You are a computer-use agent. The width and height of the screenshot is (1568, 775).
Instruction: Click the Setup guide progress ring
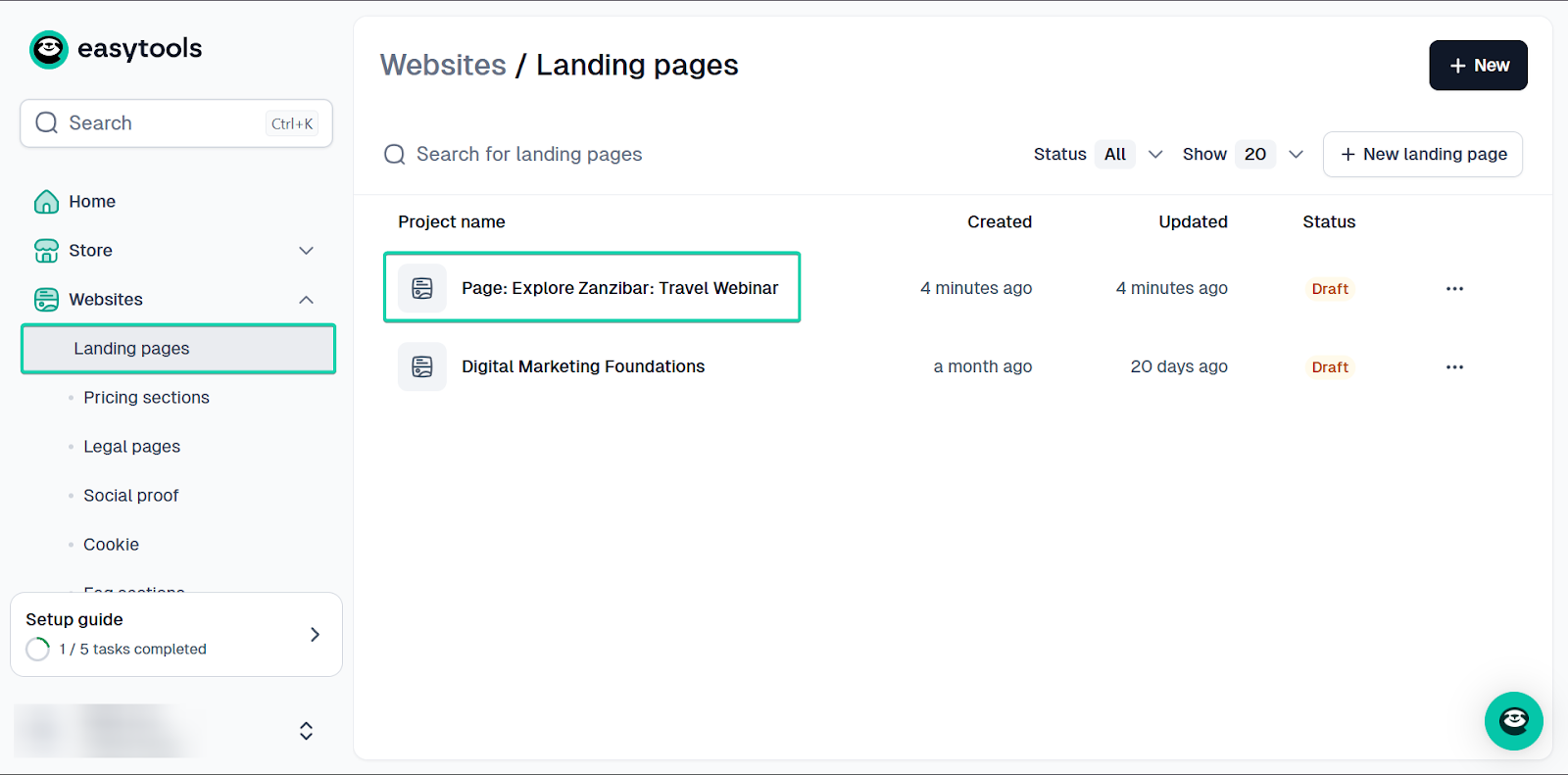pyautogui.click(x=38, y=650)
